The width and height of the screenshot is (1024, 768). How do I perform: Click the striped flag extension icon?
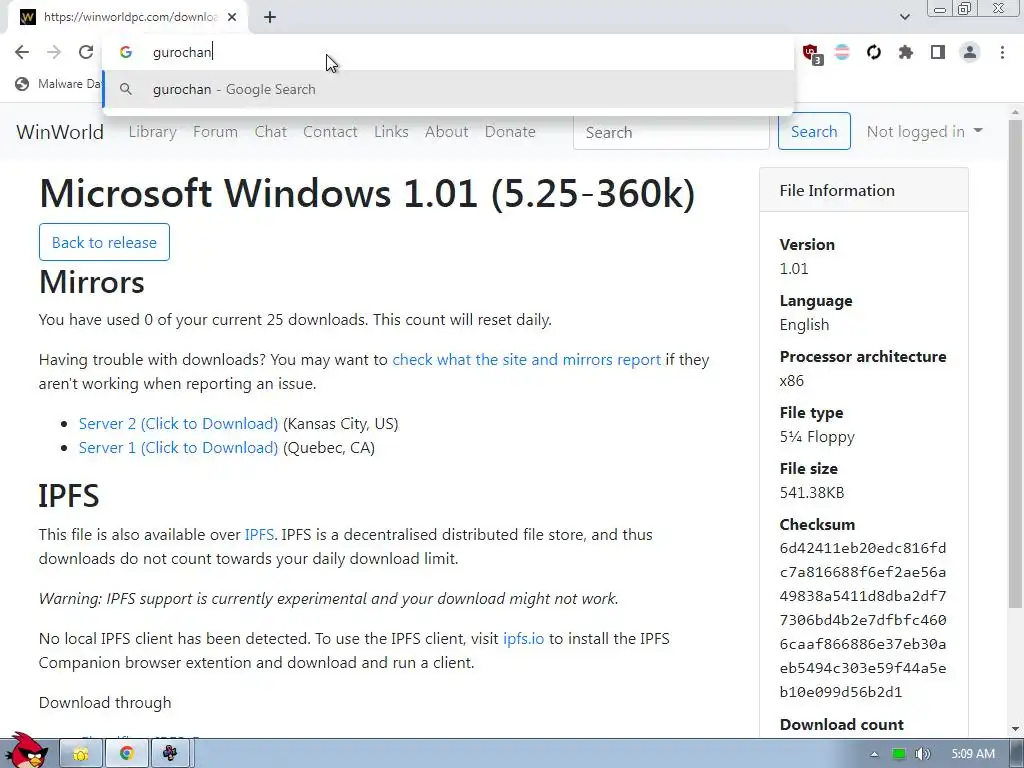[842, 52]
